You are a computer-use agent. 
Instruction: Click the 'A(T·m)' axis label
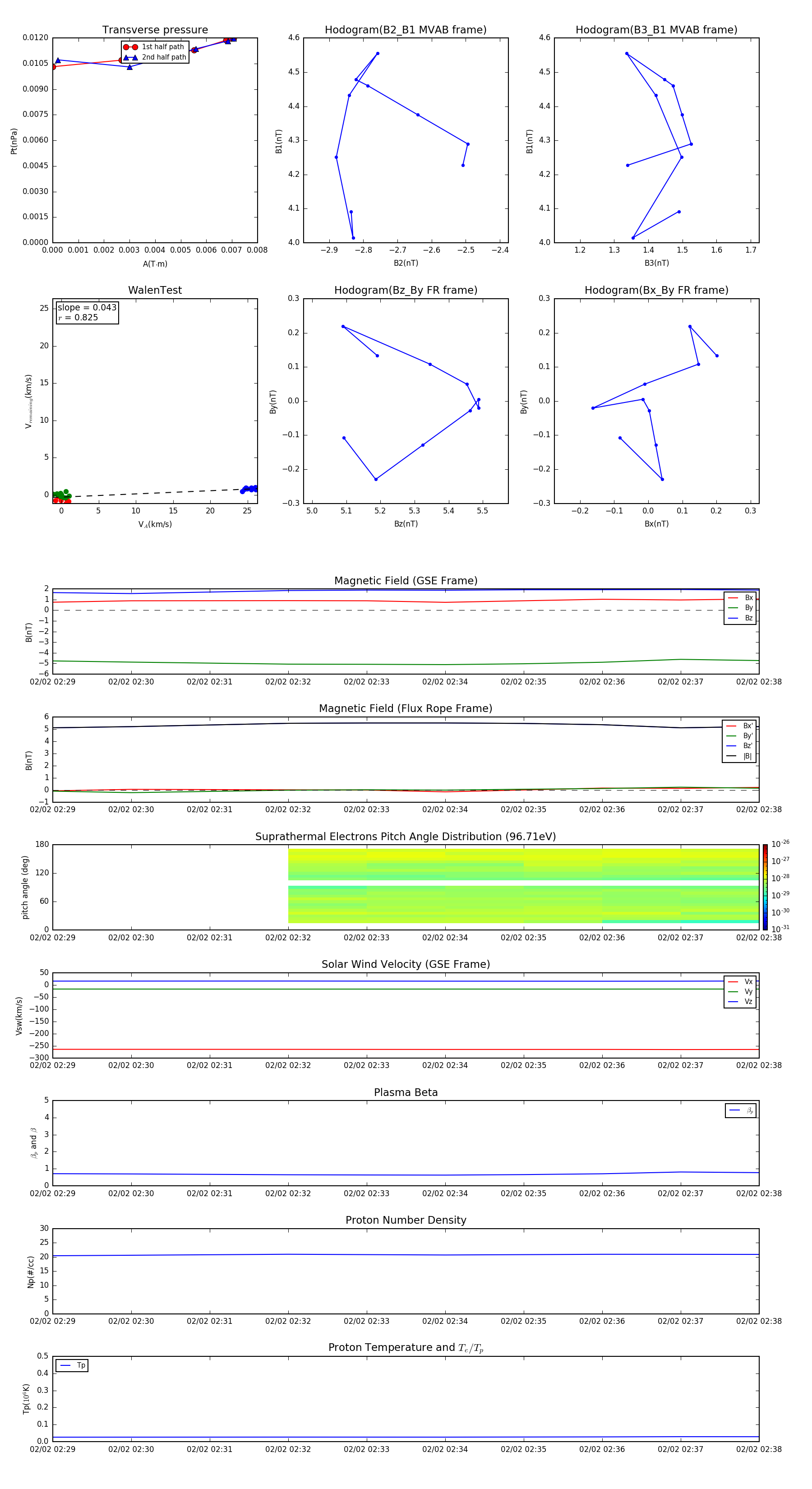[x=155, y=264]
